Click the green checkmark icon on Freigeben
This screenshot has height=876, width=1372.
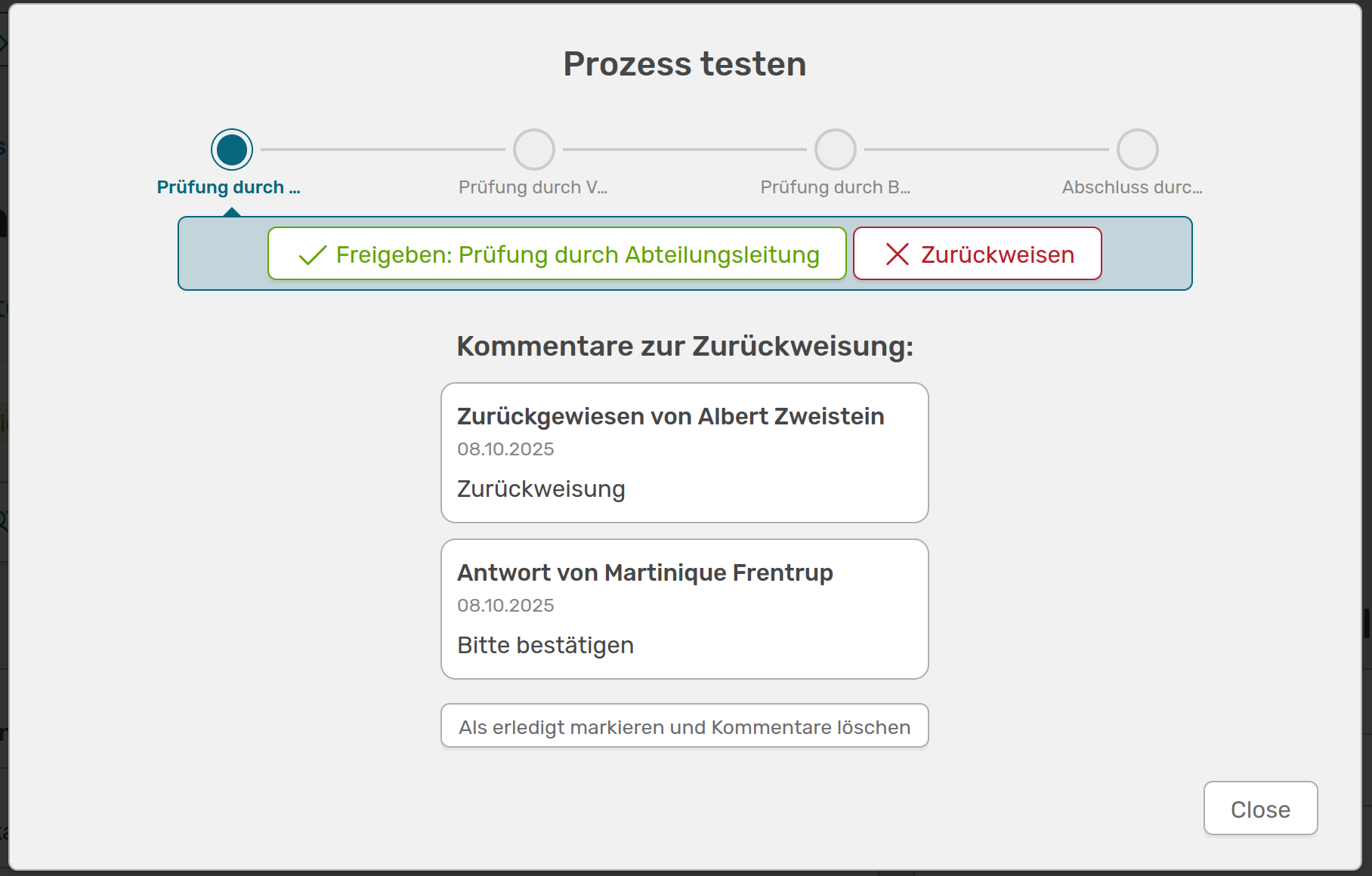(x=313, y=255)
